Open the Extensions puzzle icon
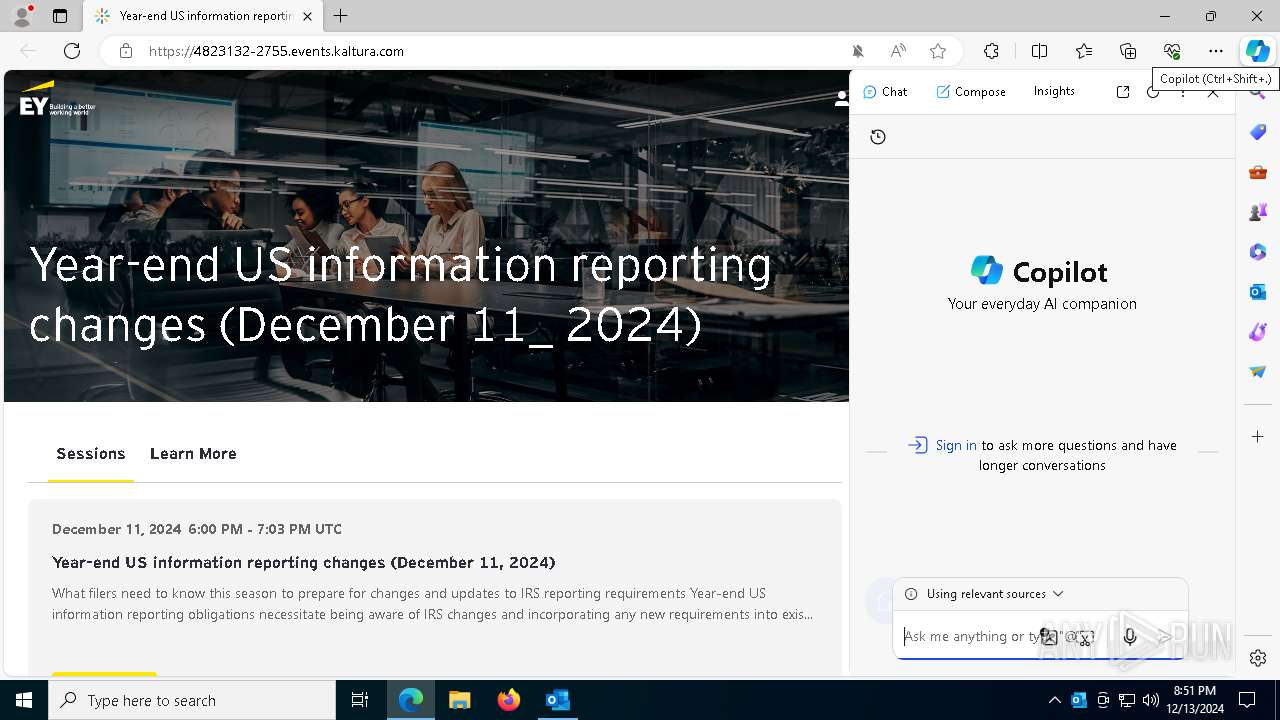The height and width of the screenshot is (720, 1280). tap(991, 51)
